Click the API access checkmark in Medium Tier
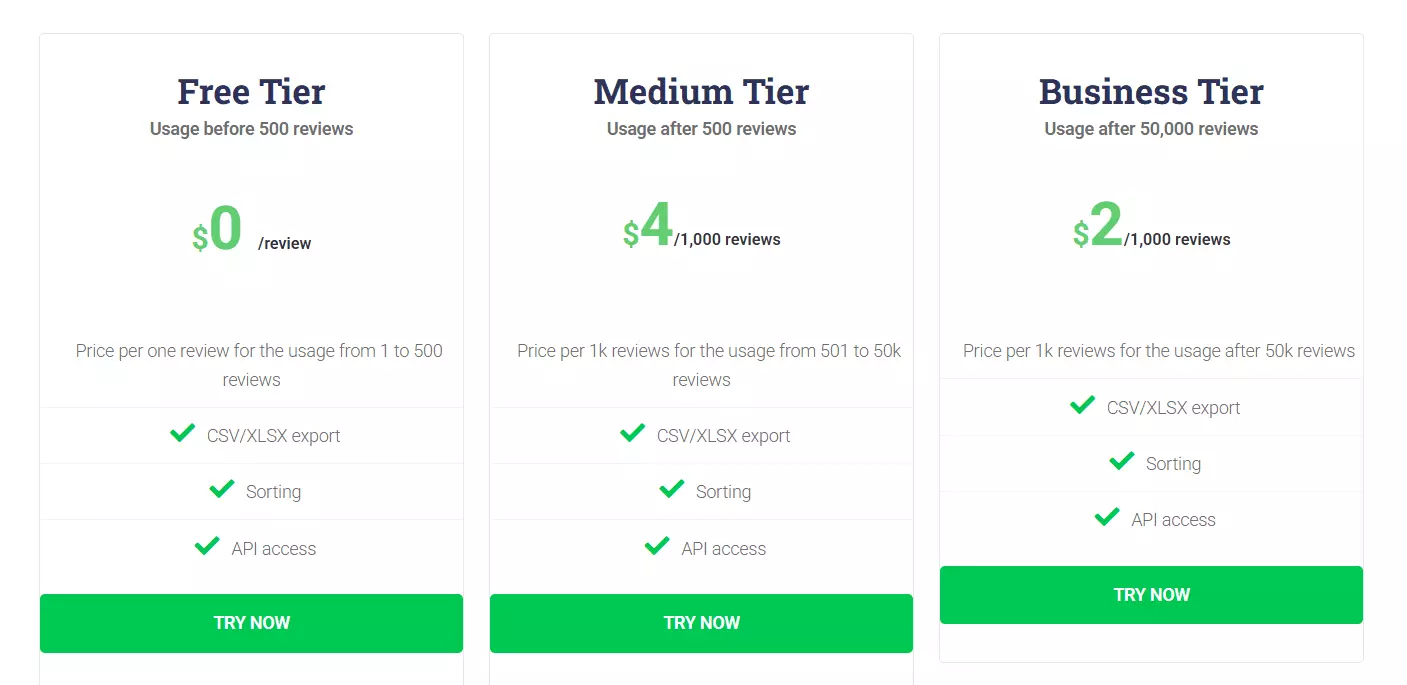 [x=657, y=546]
